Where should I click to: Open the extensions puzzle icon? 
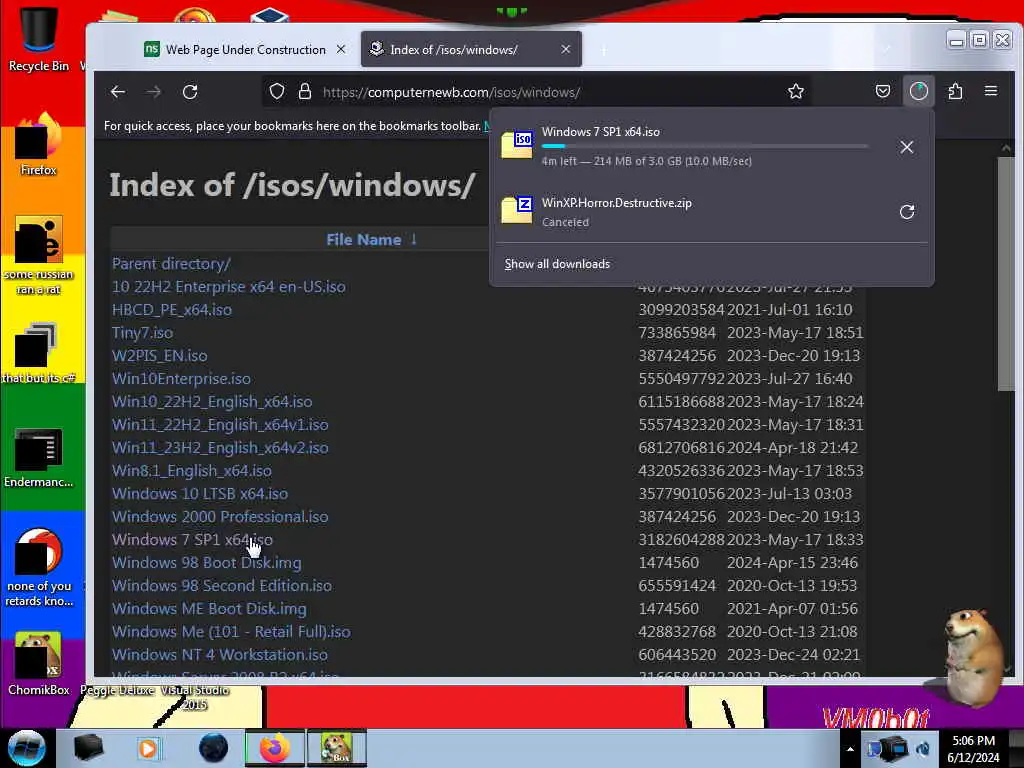coord(955,91)
